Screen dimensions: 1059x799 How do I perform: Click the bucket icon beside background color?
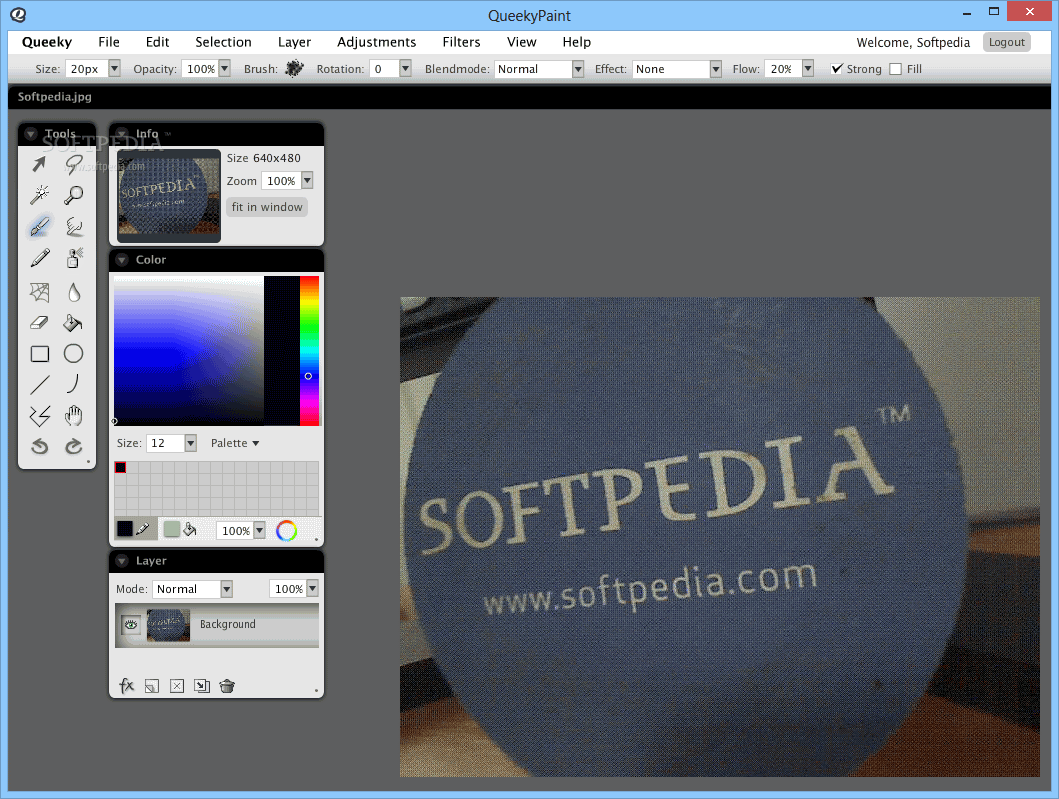point(190,529)
